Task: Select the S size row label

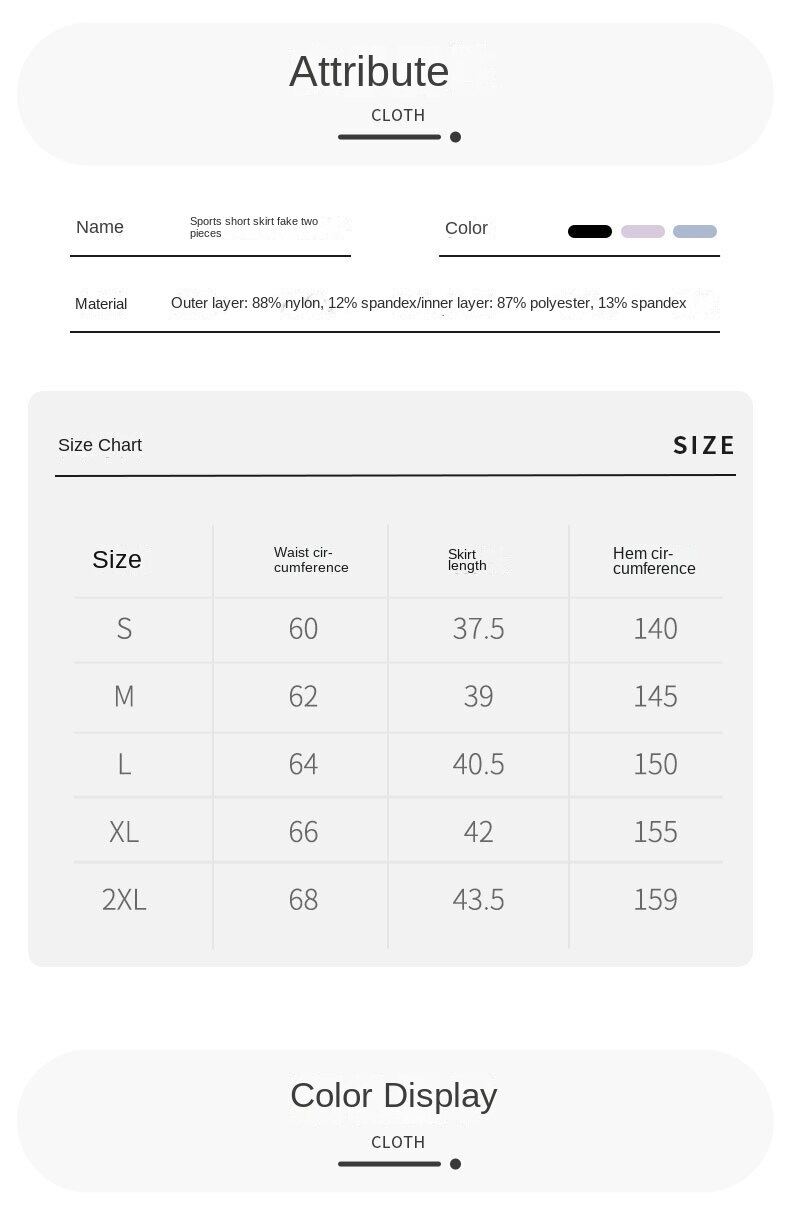Action: [124, 629]
